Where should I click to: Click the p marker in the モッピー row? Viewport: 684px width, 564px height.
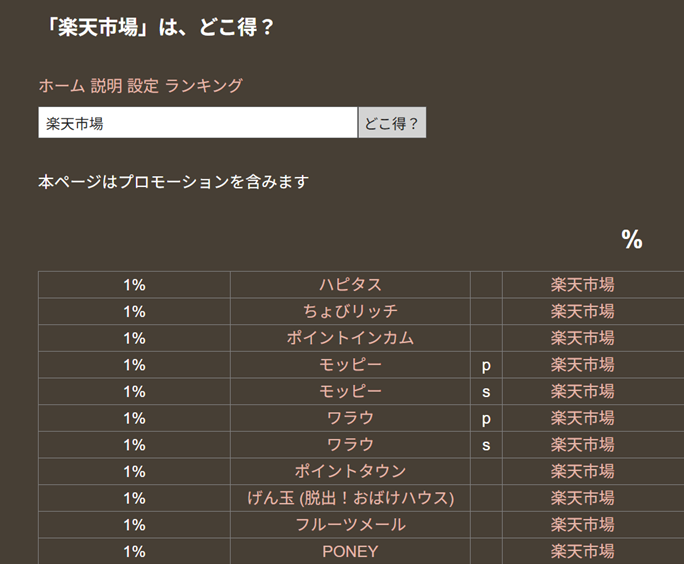pos(486,366)
